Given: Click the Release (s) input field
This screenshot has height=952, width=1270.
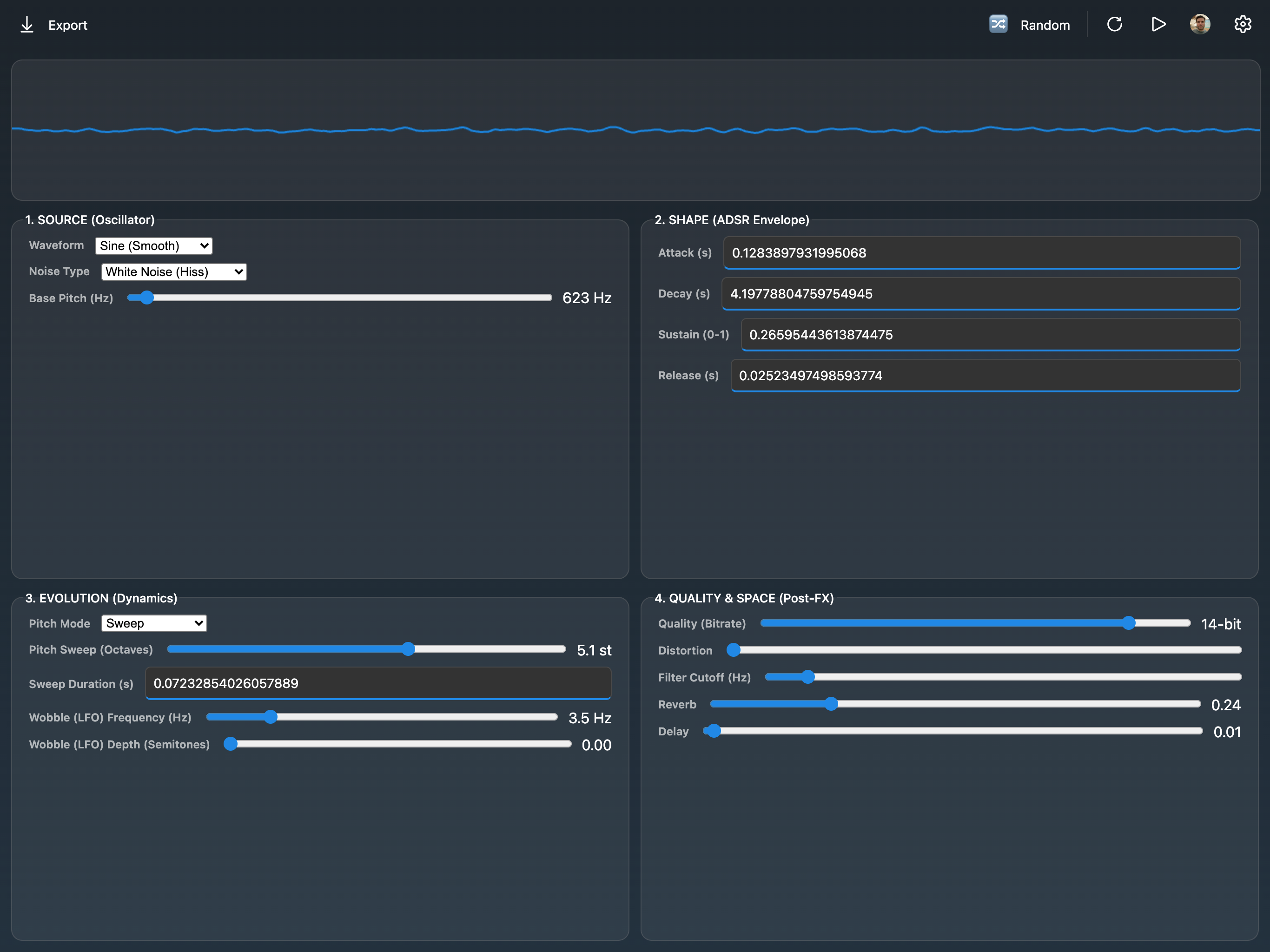Looking at the screenshot, I should point(986,376).
